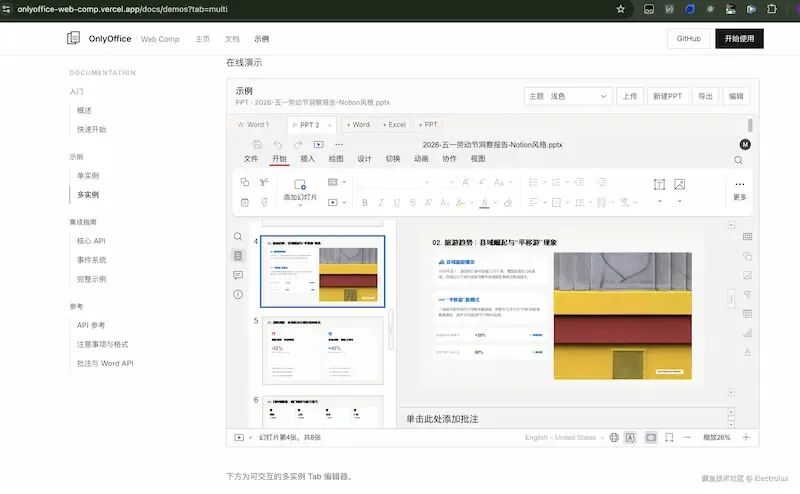Toggle spell checking in the status bar

click(631, 437)
